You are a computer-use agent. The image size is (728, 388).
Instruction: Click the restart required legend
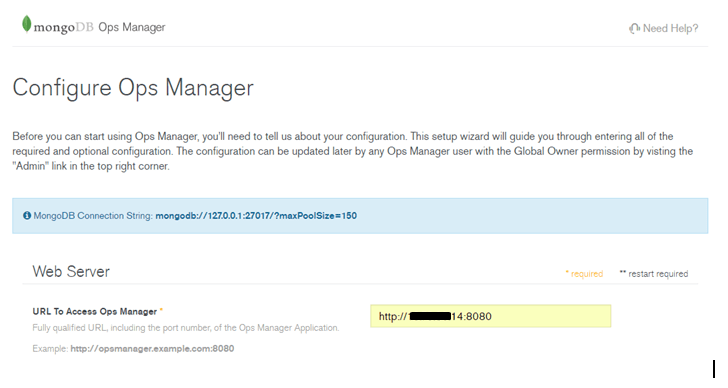[x=654, y=274]
